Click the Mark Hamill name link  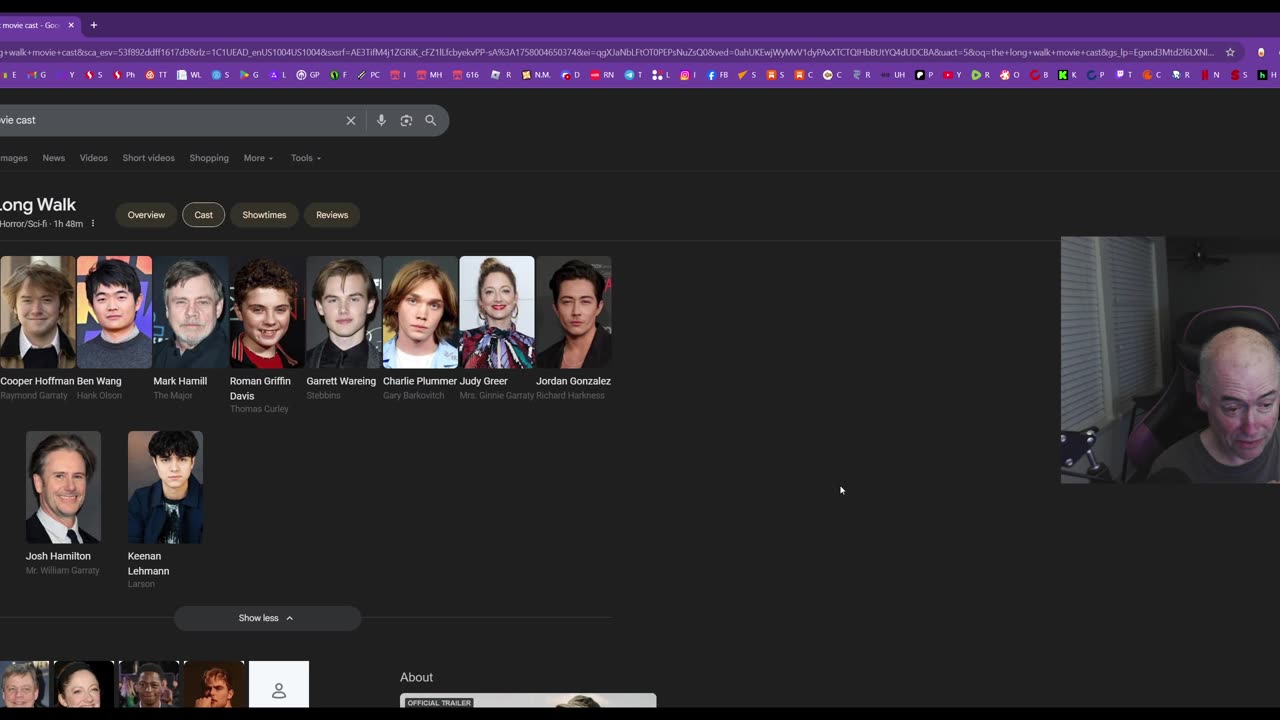click(x=180, y=381)
